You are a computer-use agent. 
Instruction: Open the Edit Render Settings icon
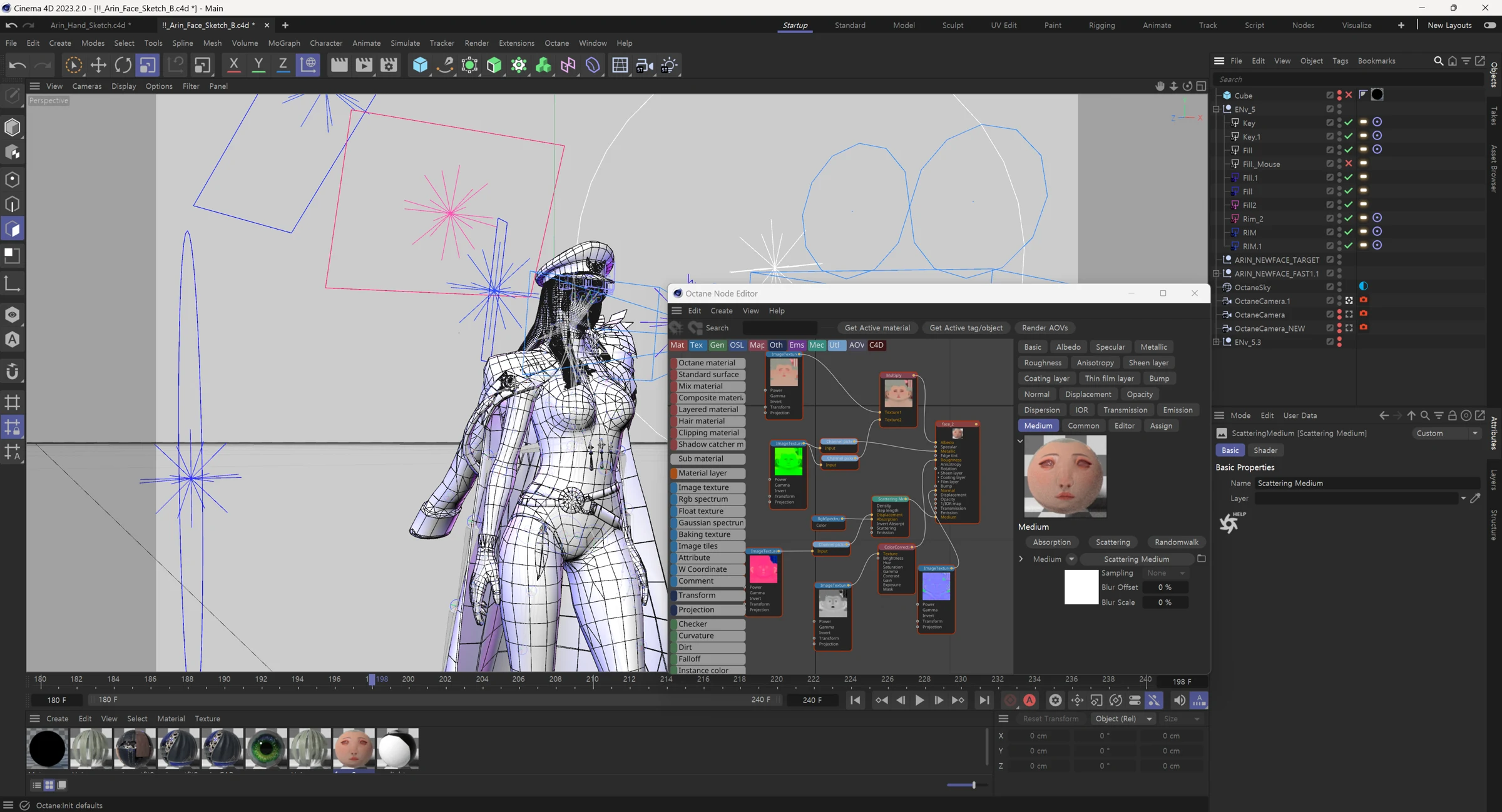click(389, 65)
